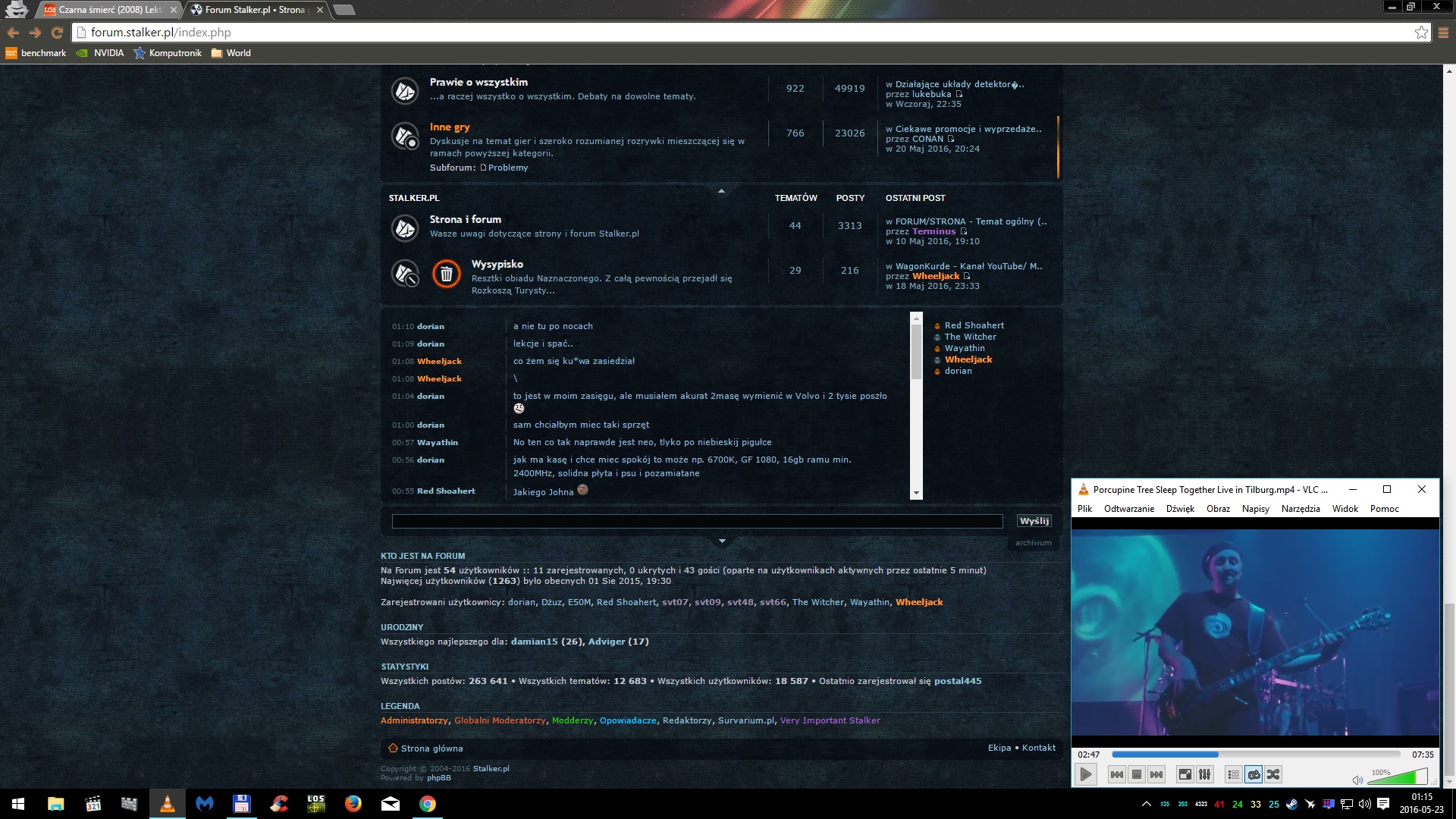Viewport: 1456px width, 819px height.
Task: Open Kontakt page link
Action: (1038, 748)
